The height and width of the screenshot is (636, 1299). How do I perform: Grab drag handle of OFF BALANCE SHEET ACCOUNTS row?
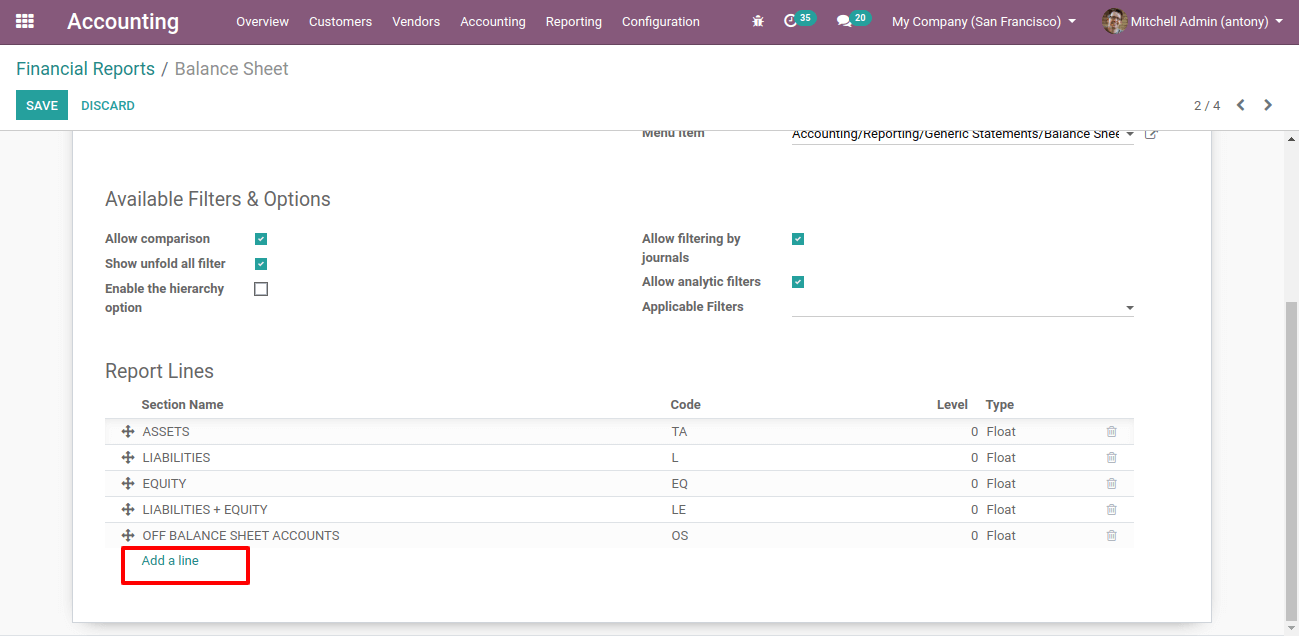pos(128,536)
